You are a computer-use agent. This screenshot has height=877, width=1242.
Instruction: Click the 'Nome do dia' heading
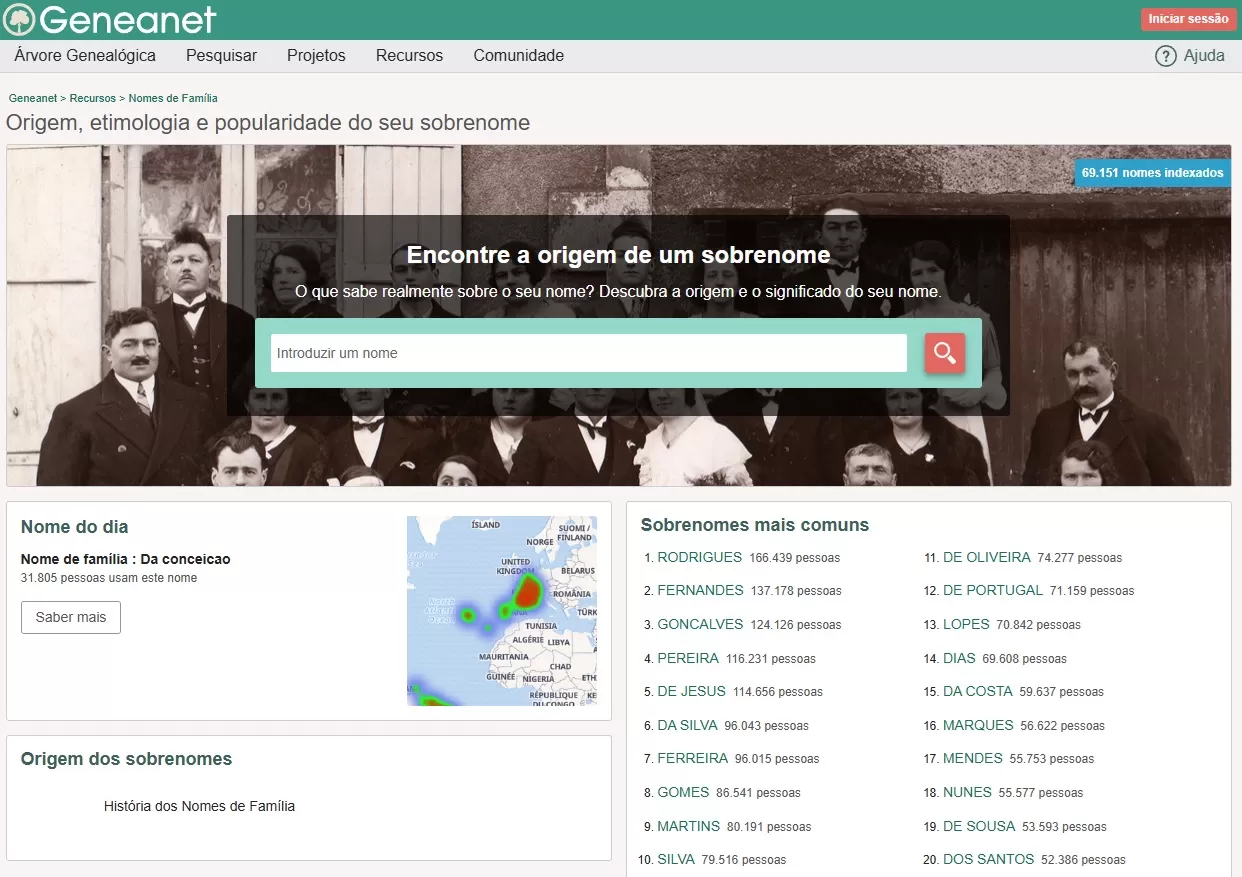(x=75, y=527)
